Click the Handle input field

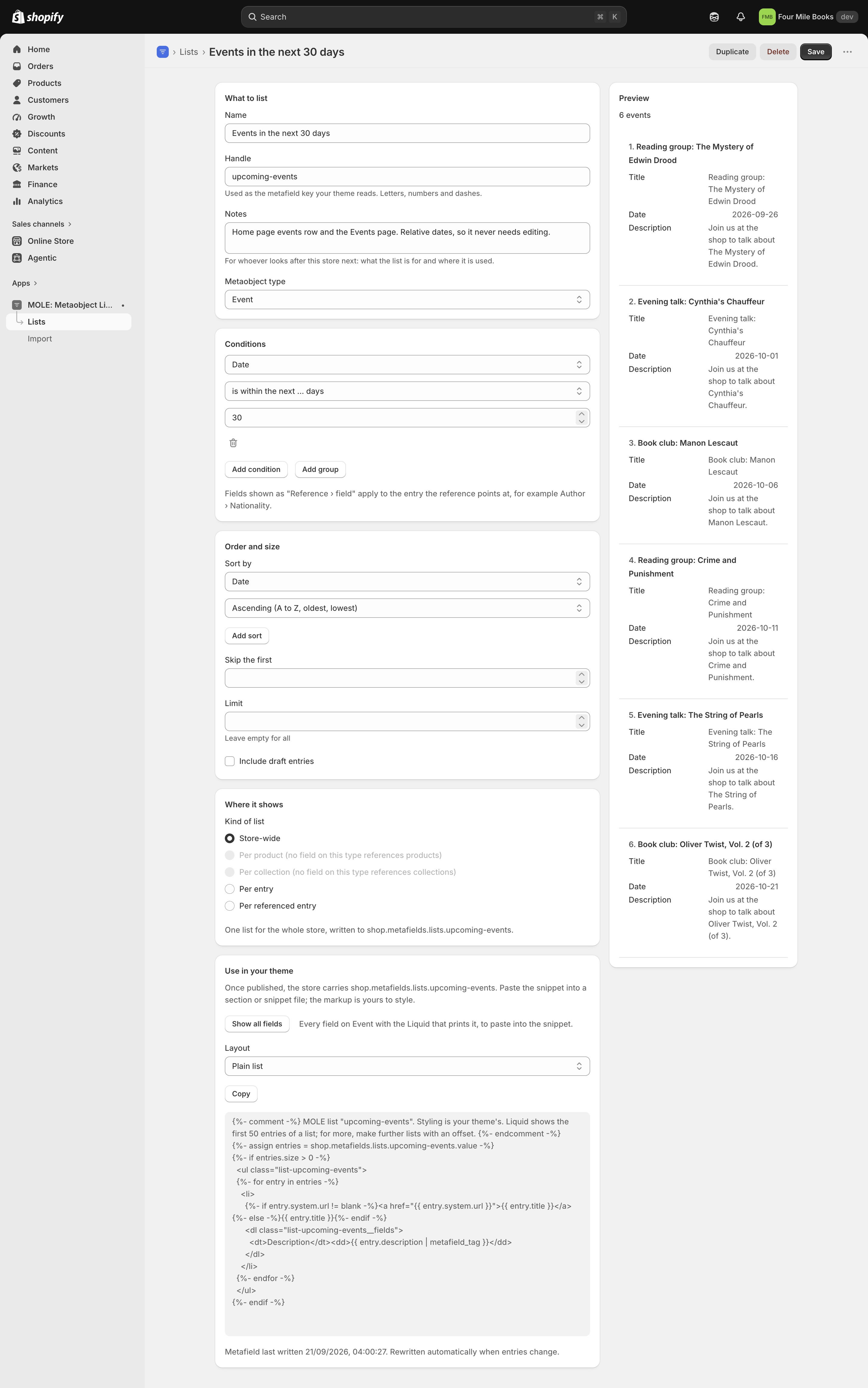[407, 177]
